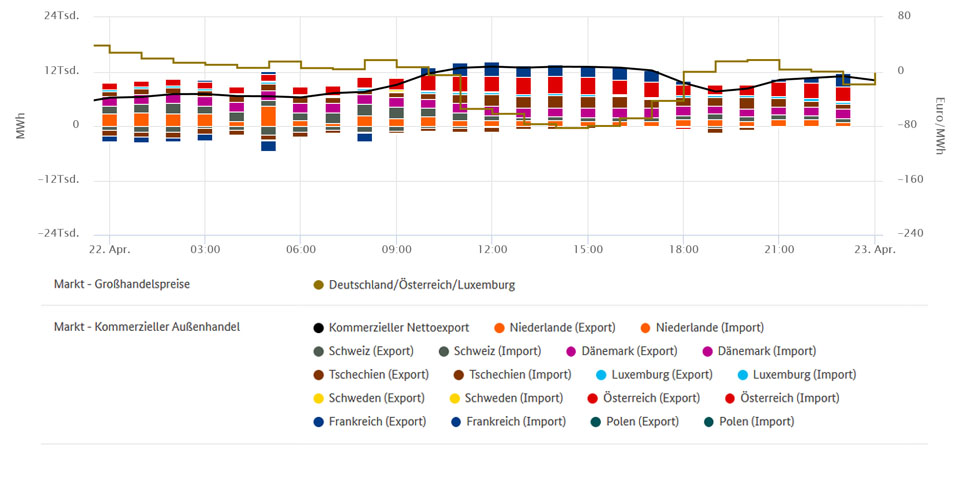This screenshot has width=960, height=500.
Task: Click the −160 right axis value
Action: click(x=910, y=179)
